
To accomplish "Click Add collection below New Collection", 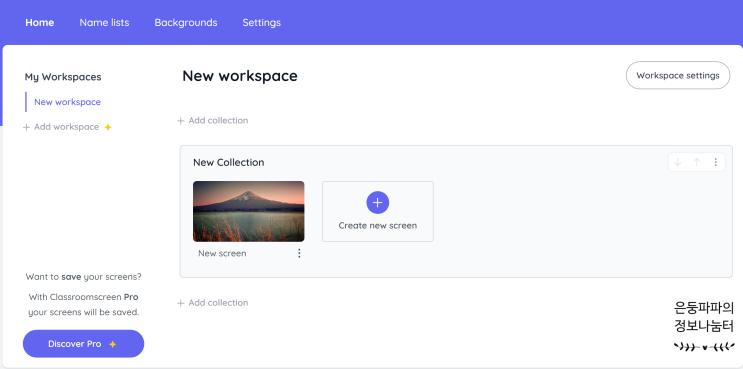I will click(213, 303).
